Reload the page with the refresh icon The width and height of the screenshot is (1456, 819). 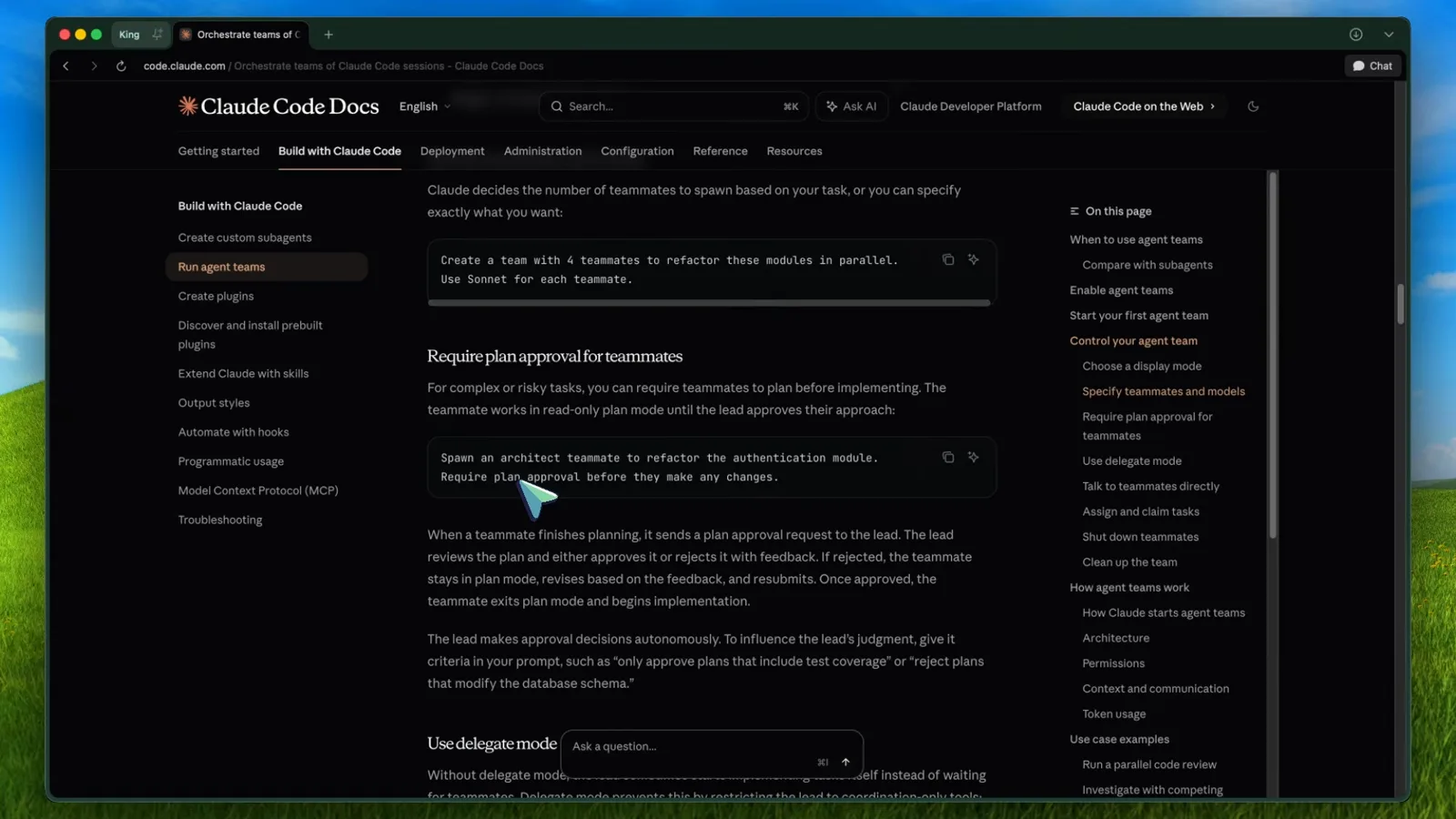(121, 66)
